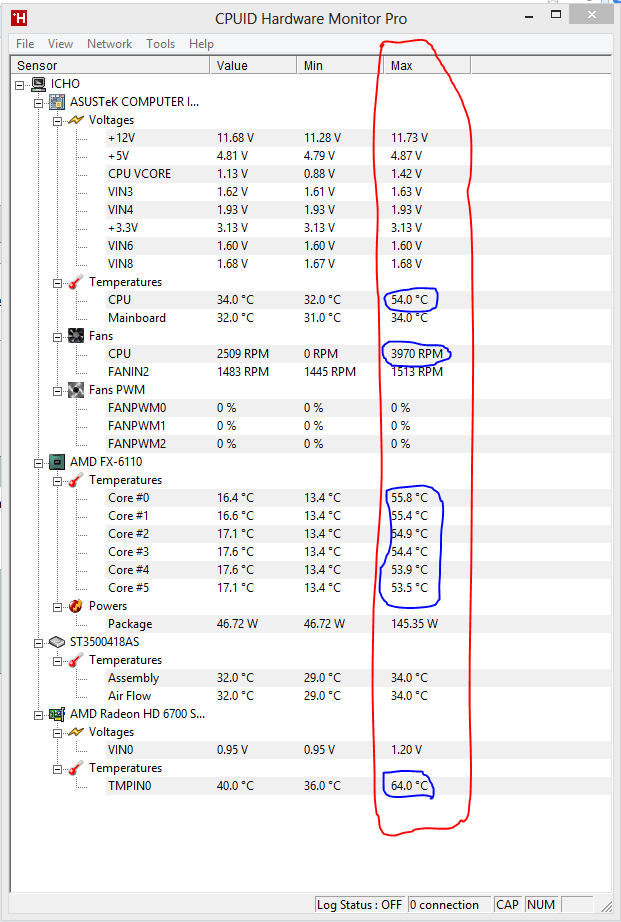Minimize the Hardware Monitor window

coord(531,17)
